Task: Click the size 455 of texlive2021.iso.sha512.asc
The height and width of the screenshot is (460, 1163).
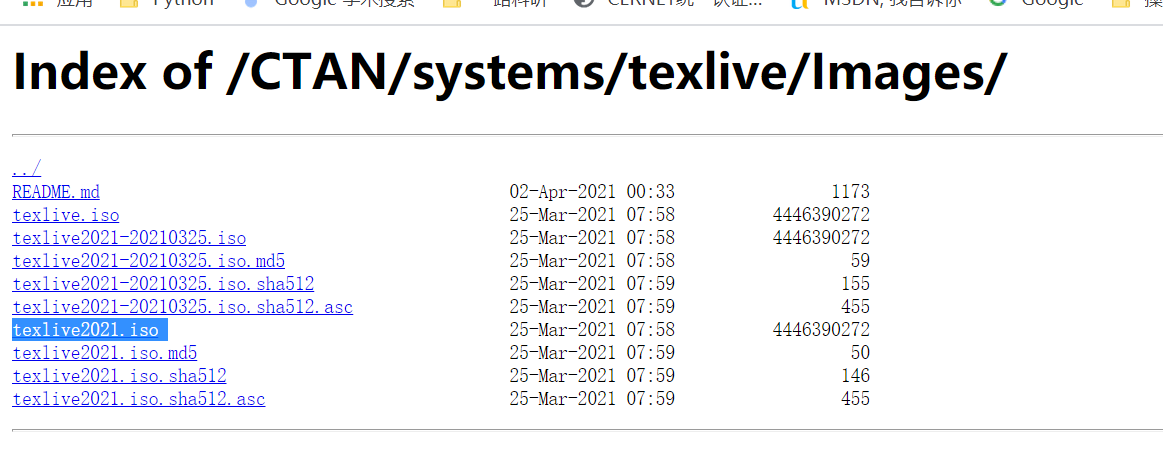Action: coord(855,399)
